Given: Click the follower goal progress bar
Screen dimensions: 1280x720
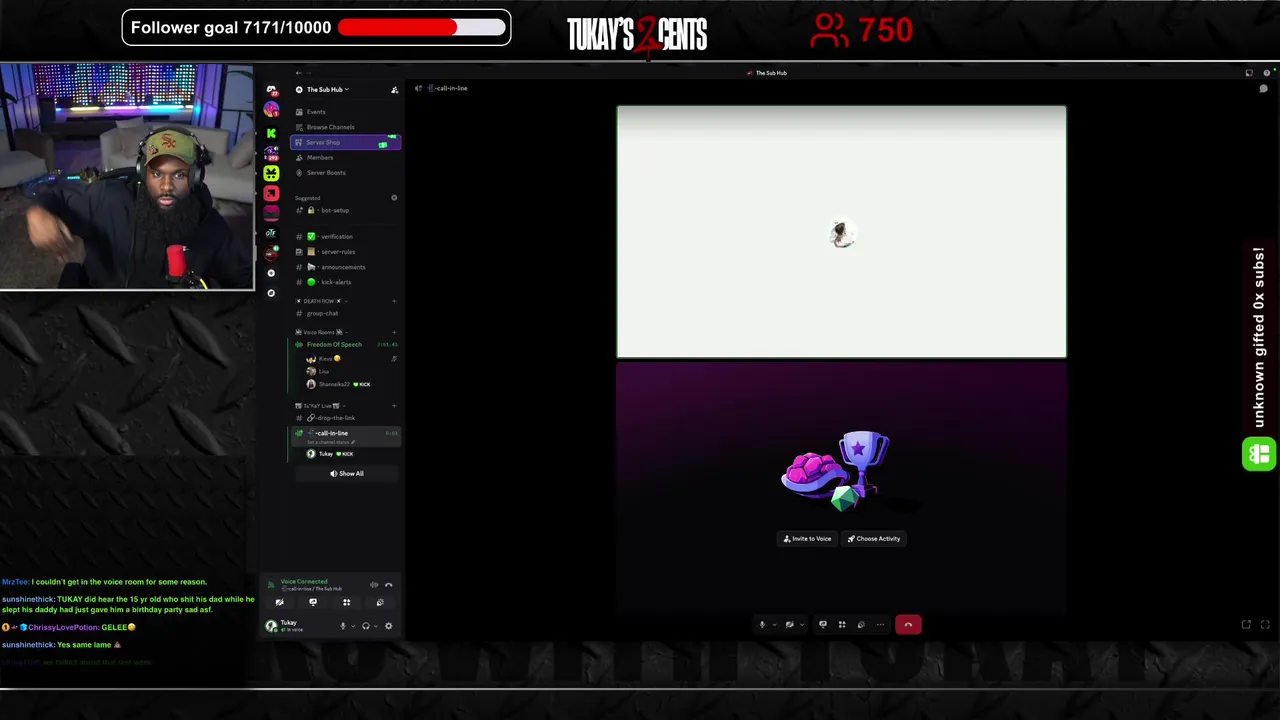Looking at the screenshot, I should (x=422, y=27).
